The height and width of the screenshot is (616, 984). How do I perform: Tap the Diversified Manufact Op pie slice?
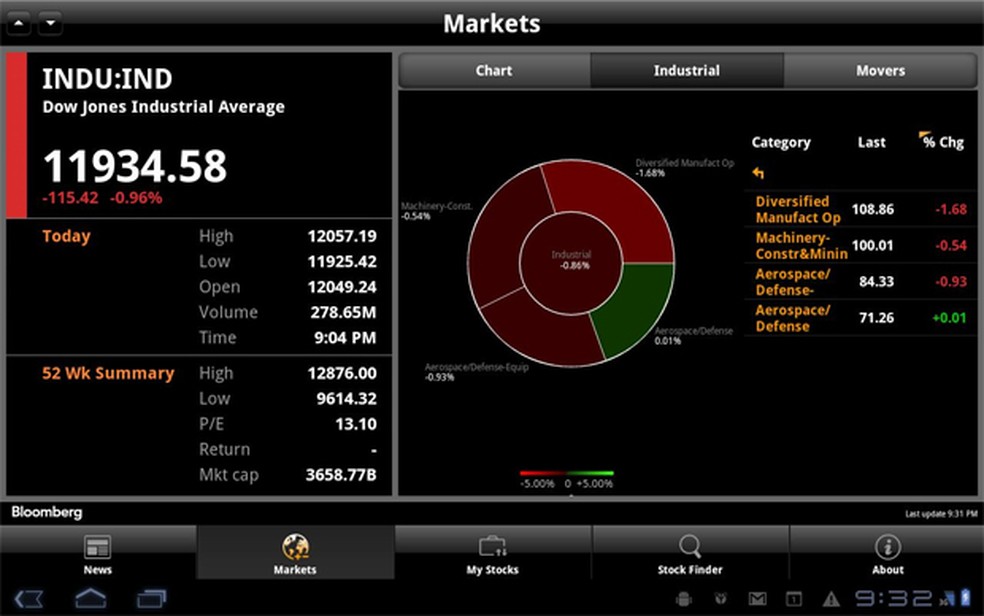(612, 207)
